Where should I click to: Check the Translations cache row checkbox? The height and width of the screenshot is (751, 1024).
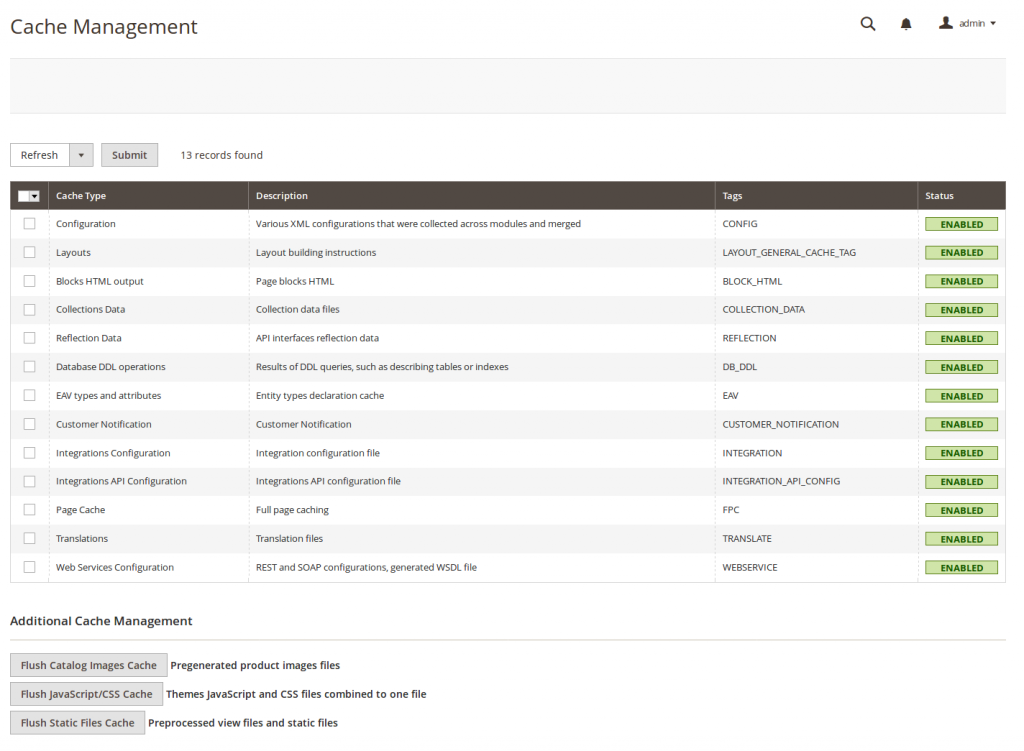(x=29, y=538)
